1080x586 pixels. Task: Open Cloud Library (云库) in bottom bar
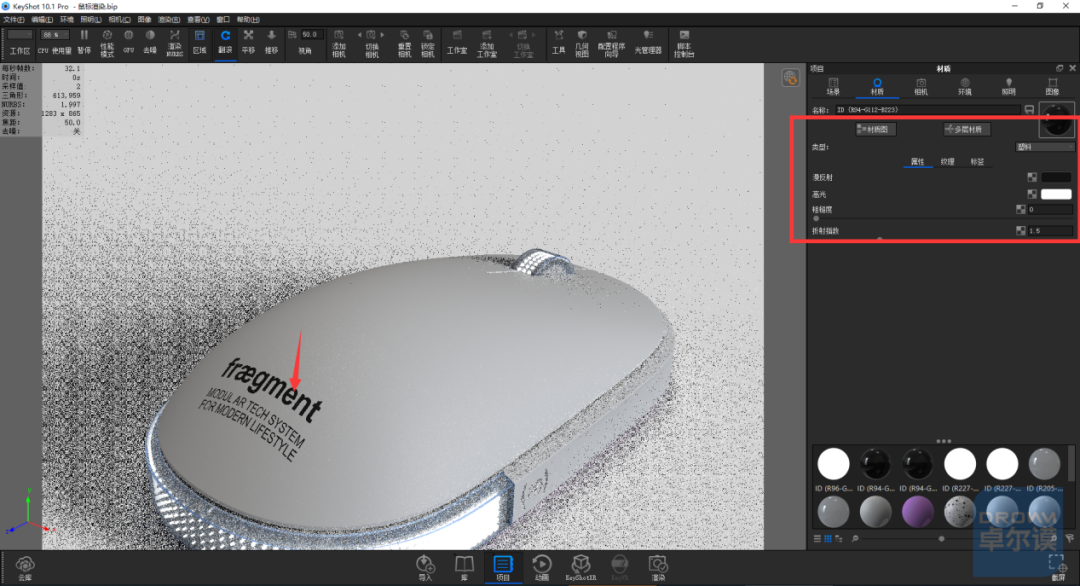click(x=25, y=569)
